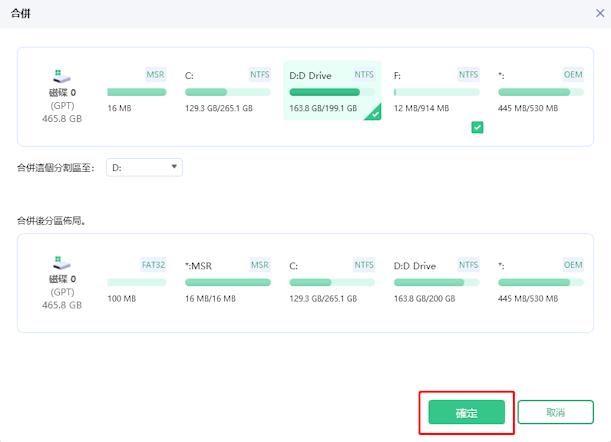
Task: Click the OEM tag in top disk row
Action: pos(572,74)
